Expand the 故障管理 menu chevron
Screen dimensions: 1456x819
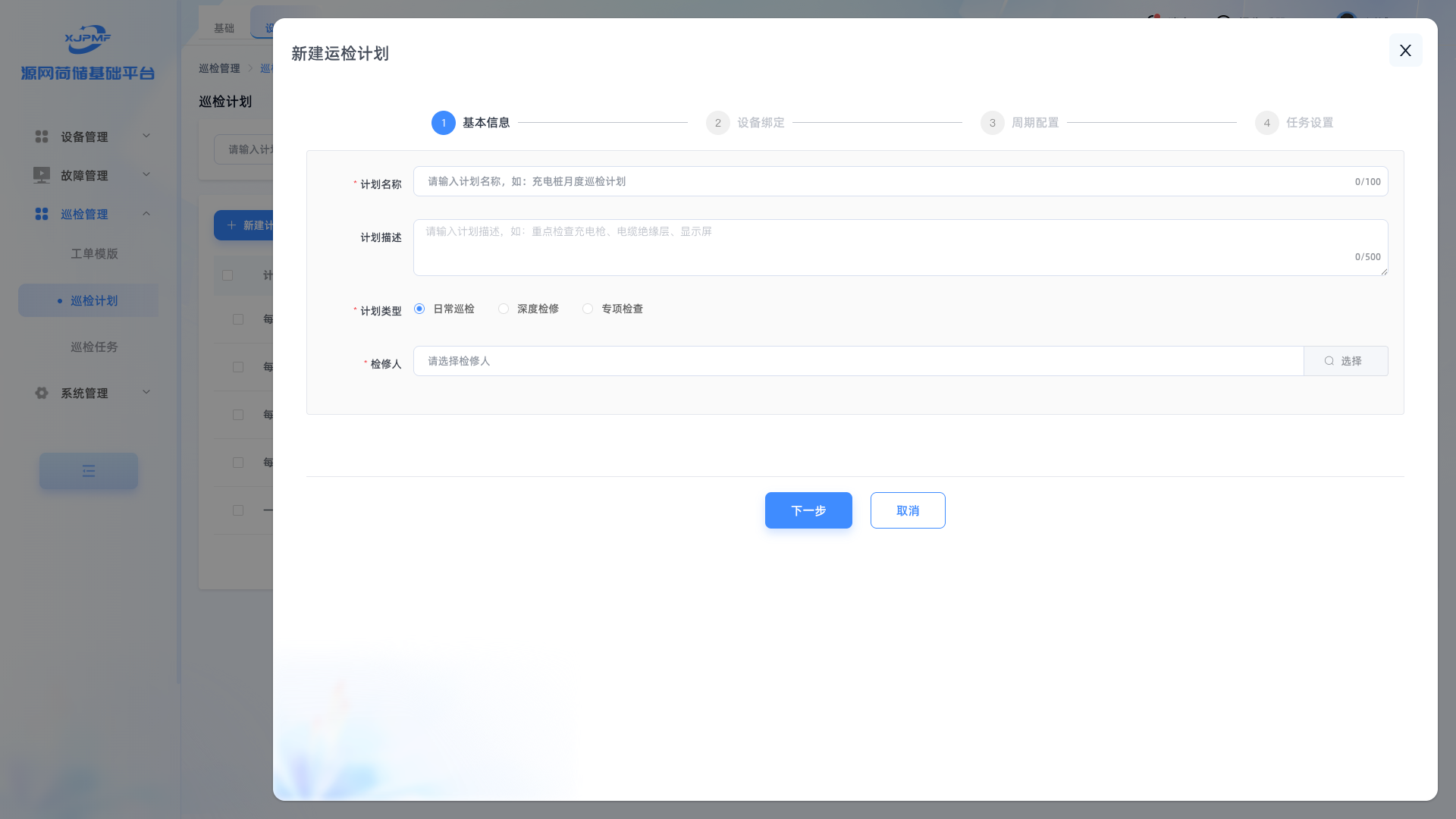146,174
